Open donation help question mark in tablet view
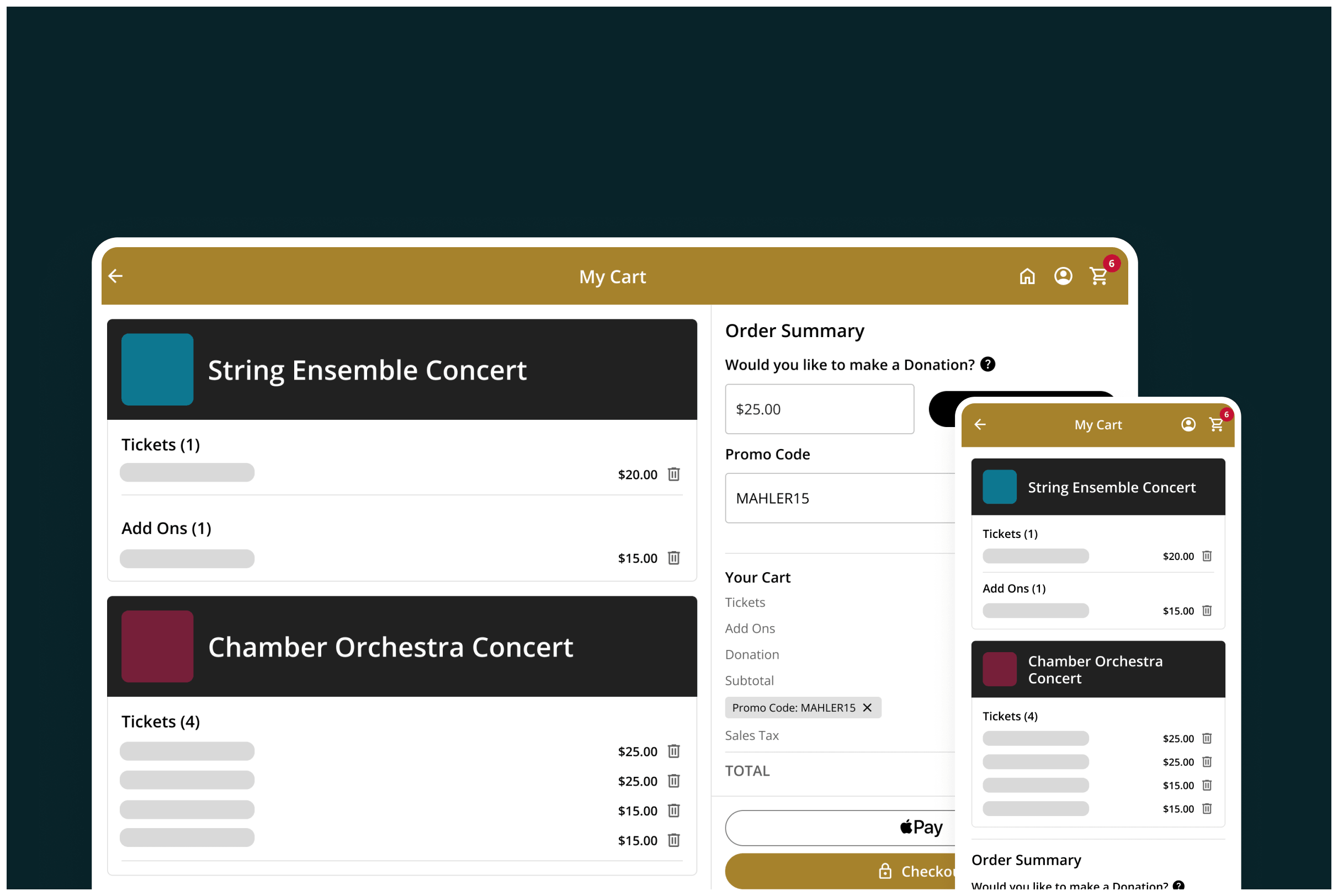The image size is (1338, 896). (987, 364)
